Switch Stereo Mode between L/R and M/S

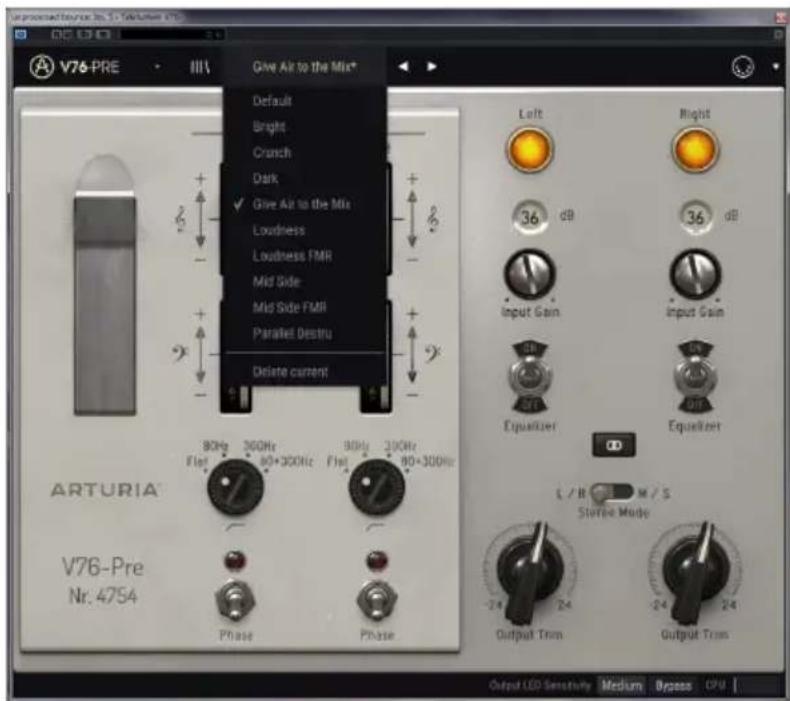(x=612, y=492)
